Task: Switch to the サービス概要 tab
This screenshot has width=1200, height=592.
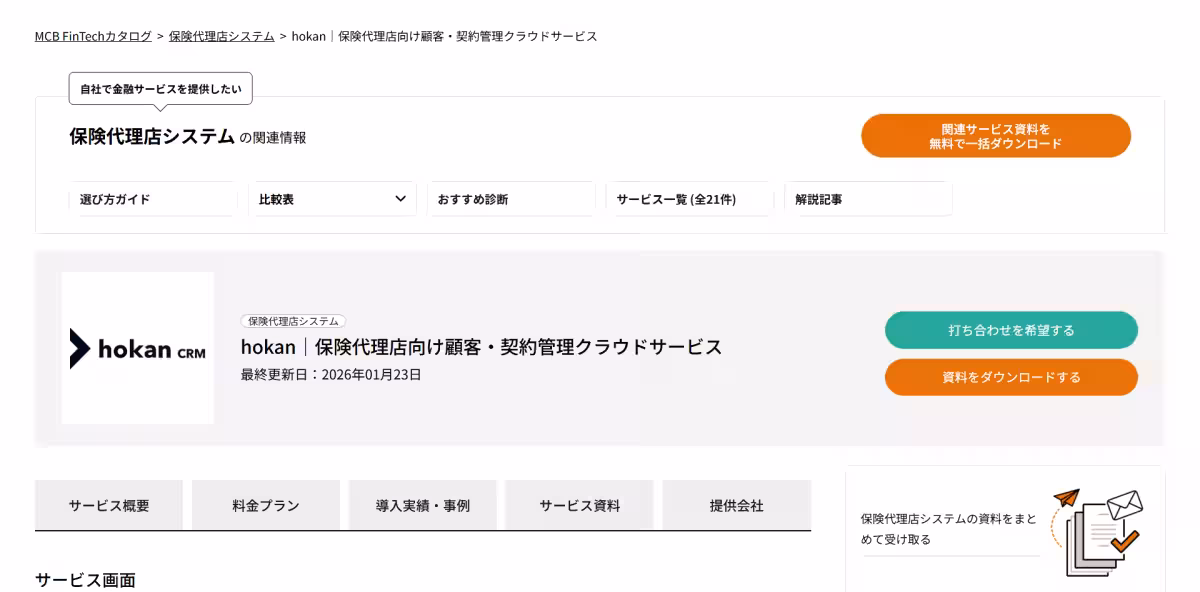Action: click(x=109, y=505)
